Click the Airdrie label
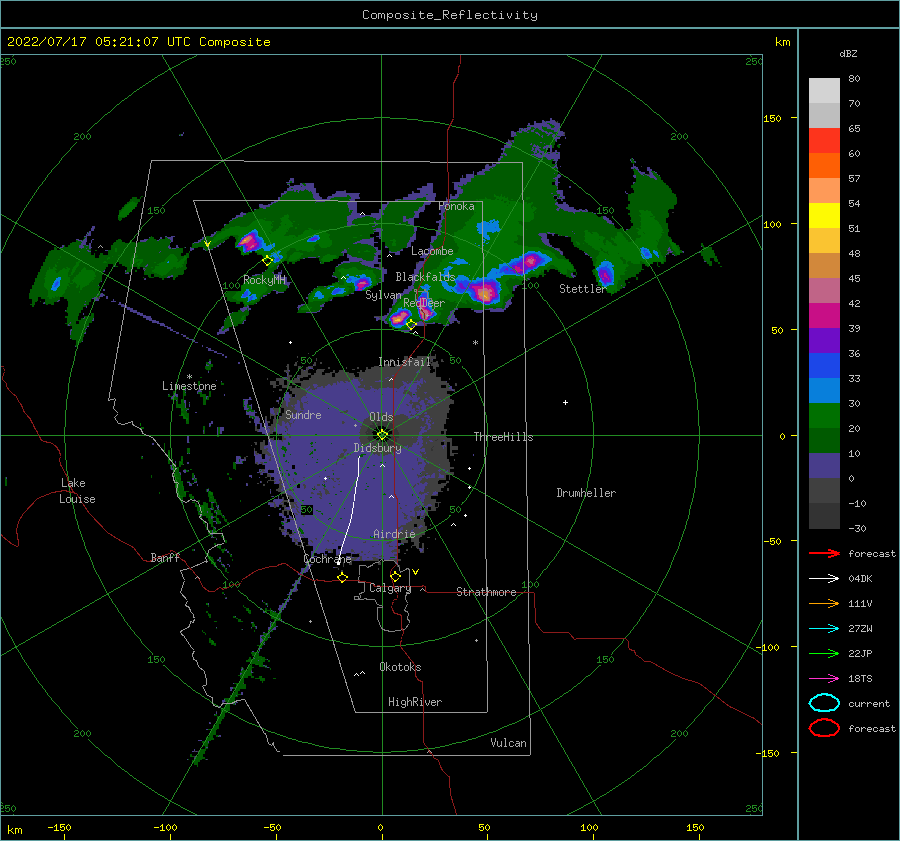 pos(394,534)
